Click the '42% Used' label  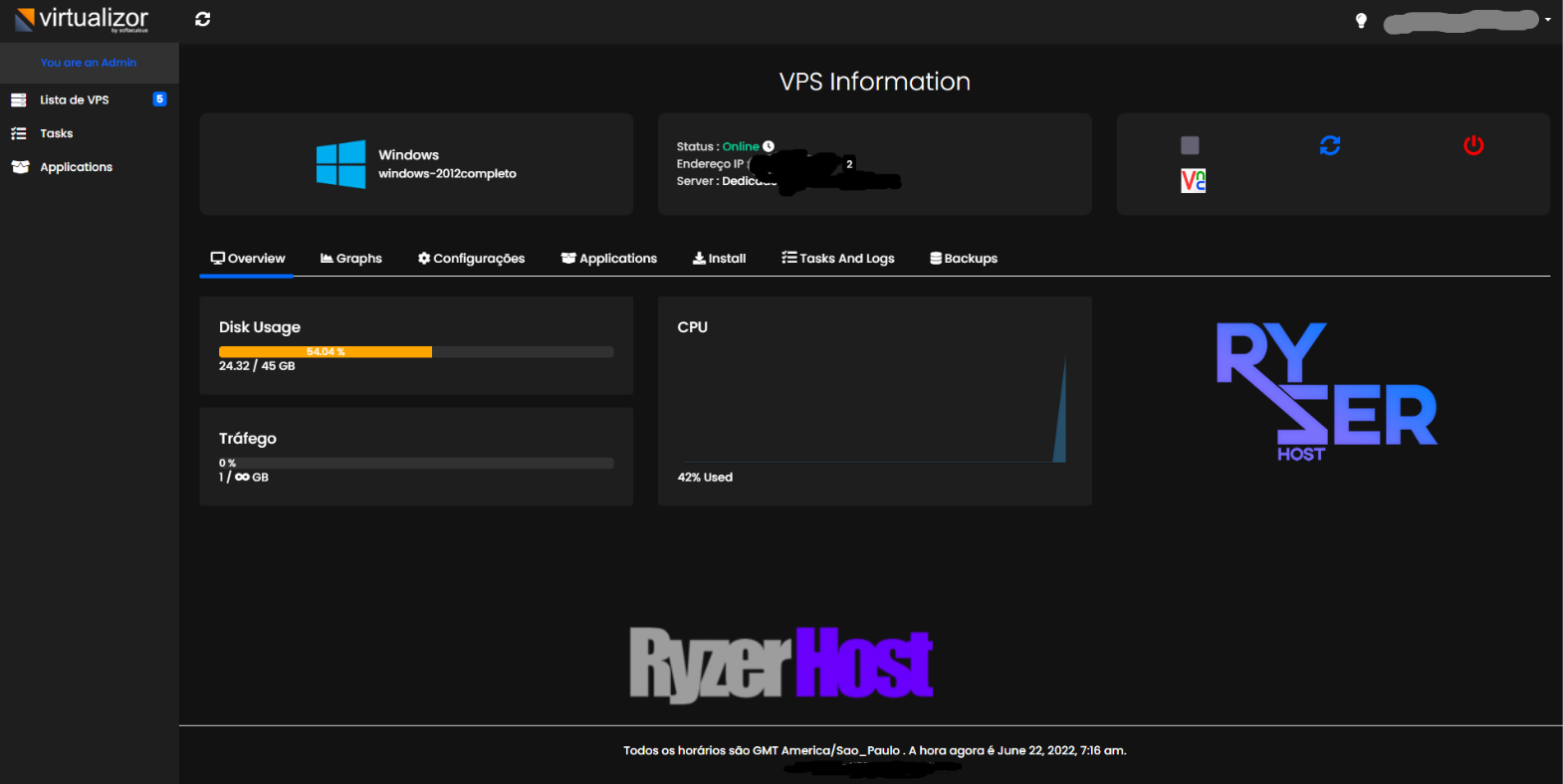(x=705, y=478)
